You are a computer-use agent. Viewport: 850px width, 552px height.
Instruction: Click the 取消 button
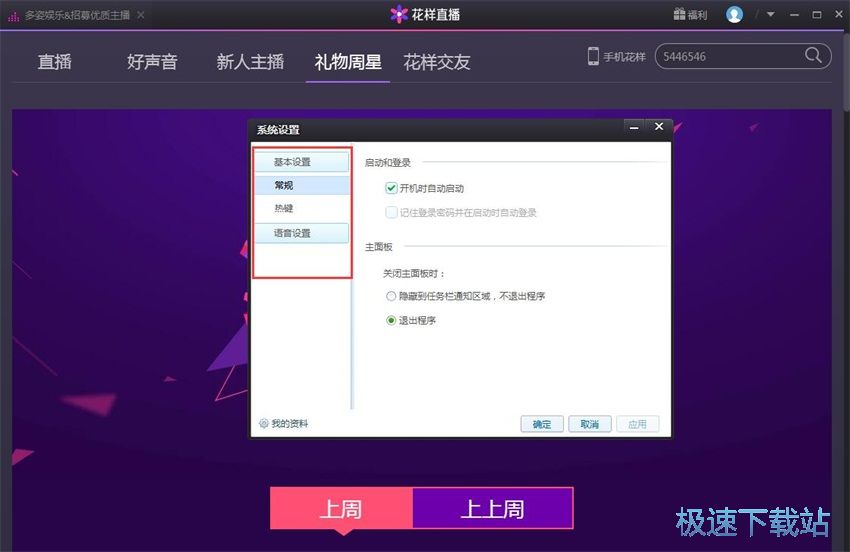point(590,424)
